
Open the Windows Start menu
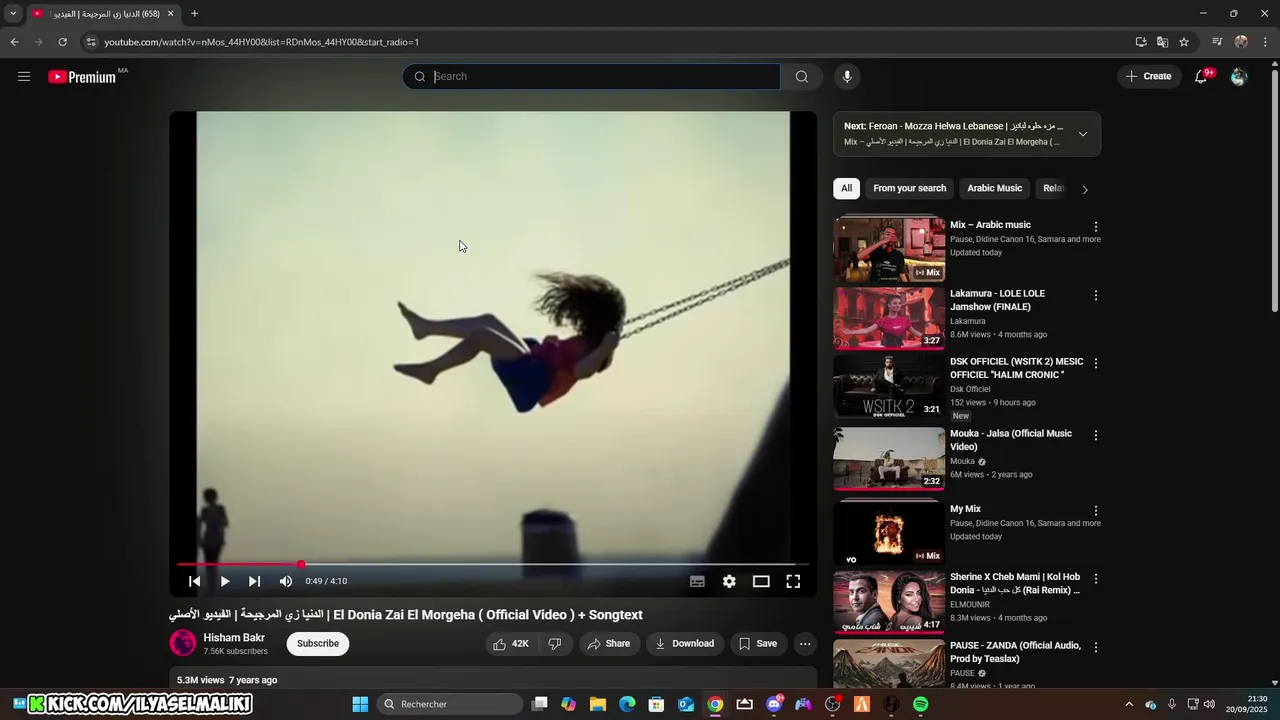pos(360,704)
